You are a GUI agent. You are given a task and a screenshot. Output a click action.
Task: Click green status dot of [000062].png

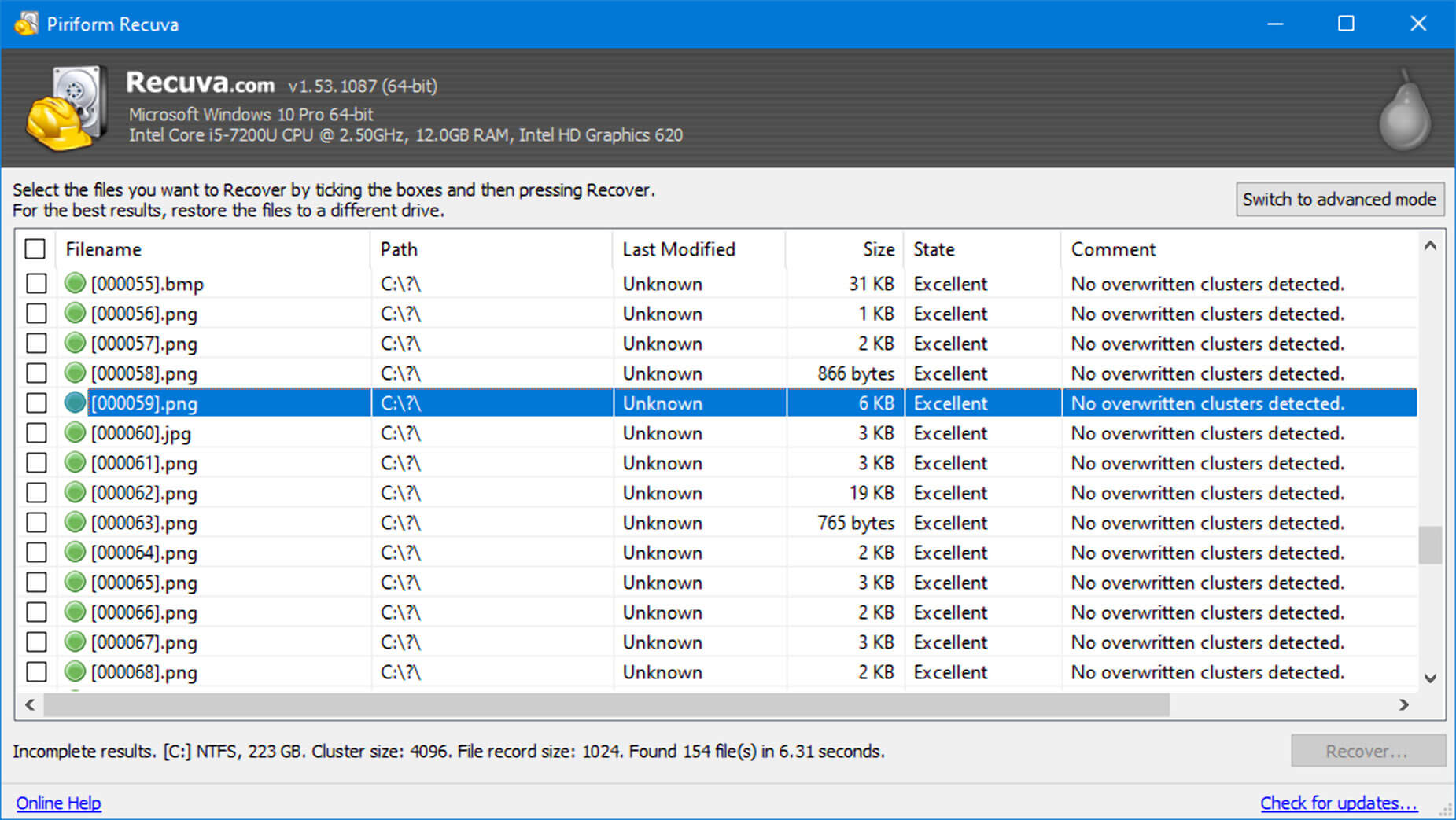coord(75,492)
